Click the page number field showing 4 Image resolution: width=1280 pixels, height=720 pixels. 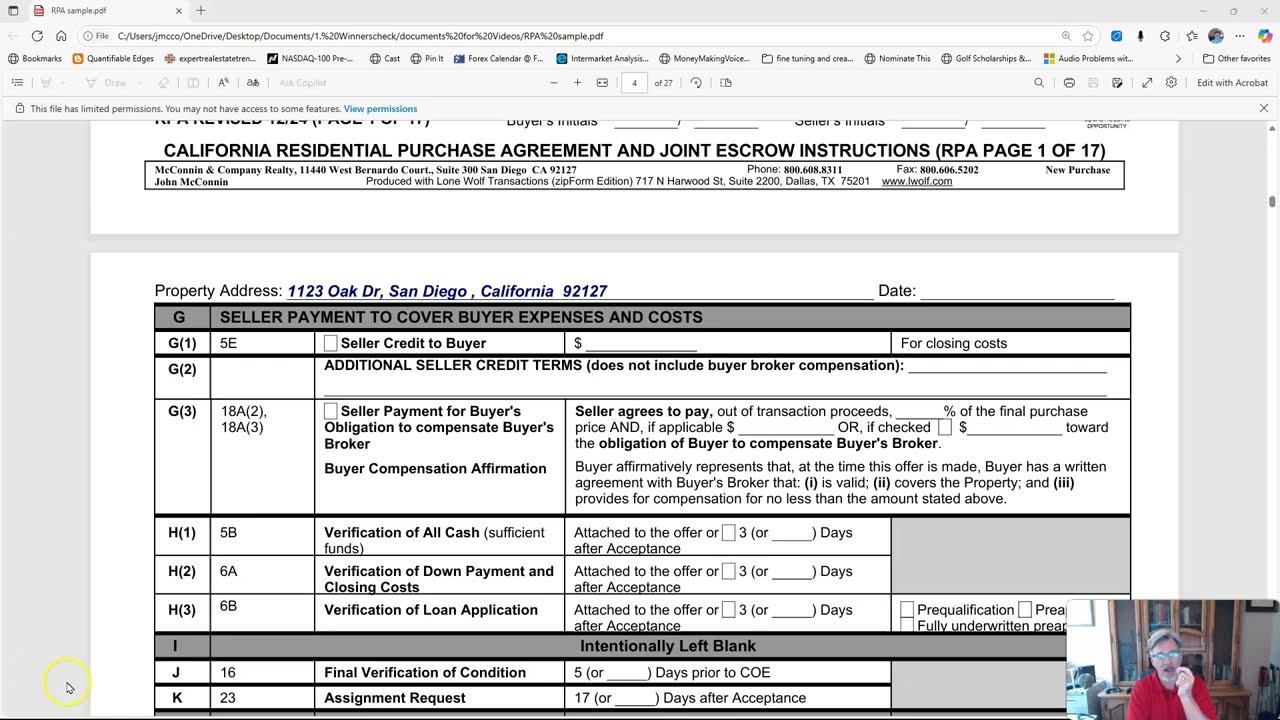(634, 83)
